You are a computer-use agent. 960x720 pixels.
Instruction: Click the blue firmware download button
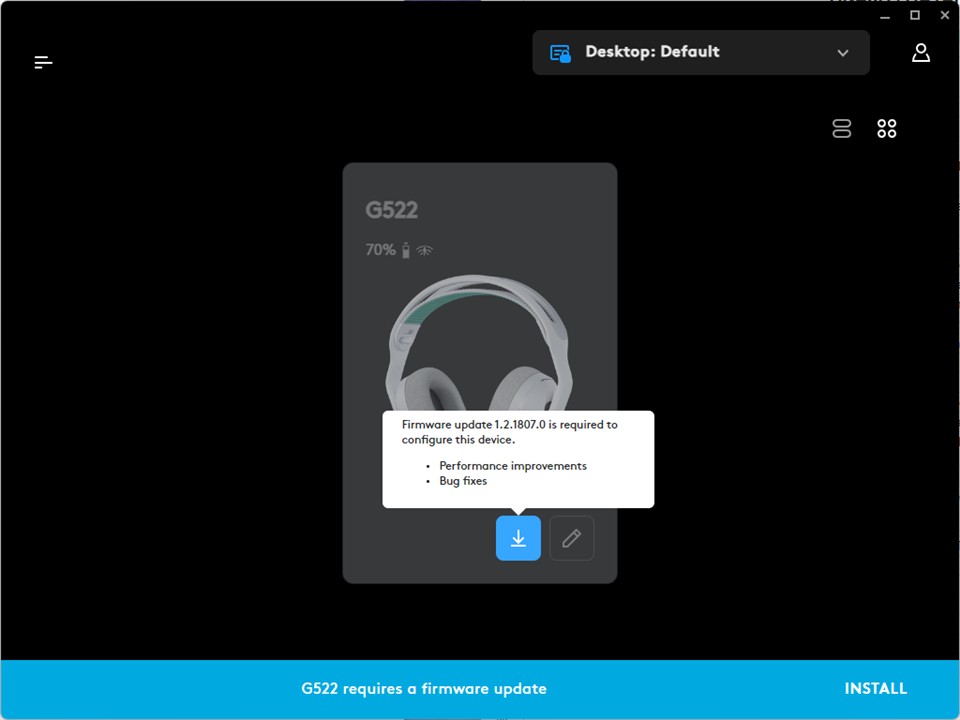518,538
